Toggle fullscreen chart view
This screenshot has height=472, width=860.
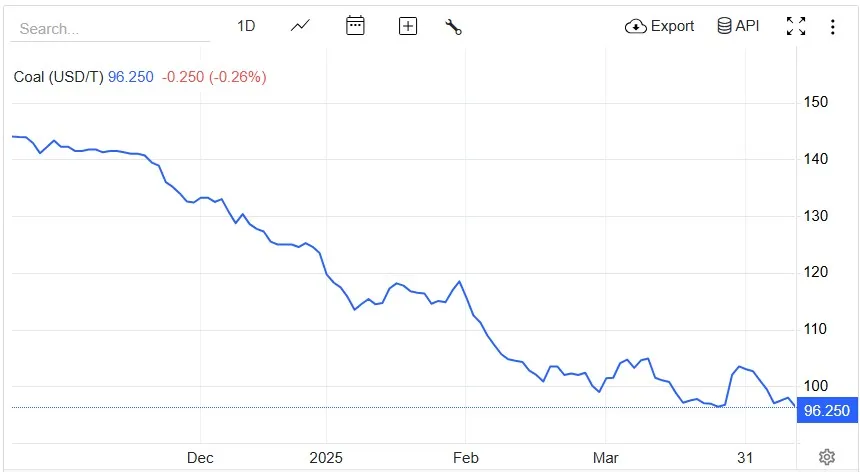[796, 26]
